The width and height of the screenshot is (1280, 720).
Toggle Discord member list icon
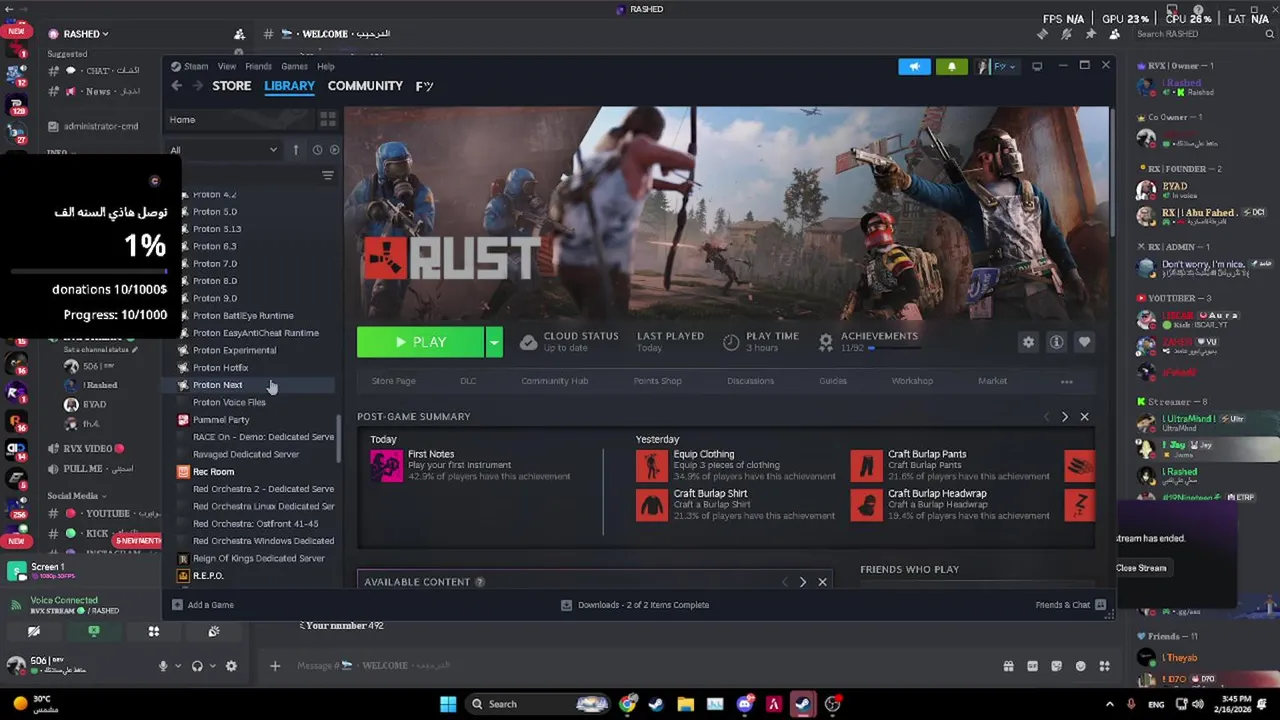(1114, 34)
